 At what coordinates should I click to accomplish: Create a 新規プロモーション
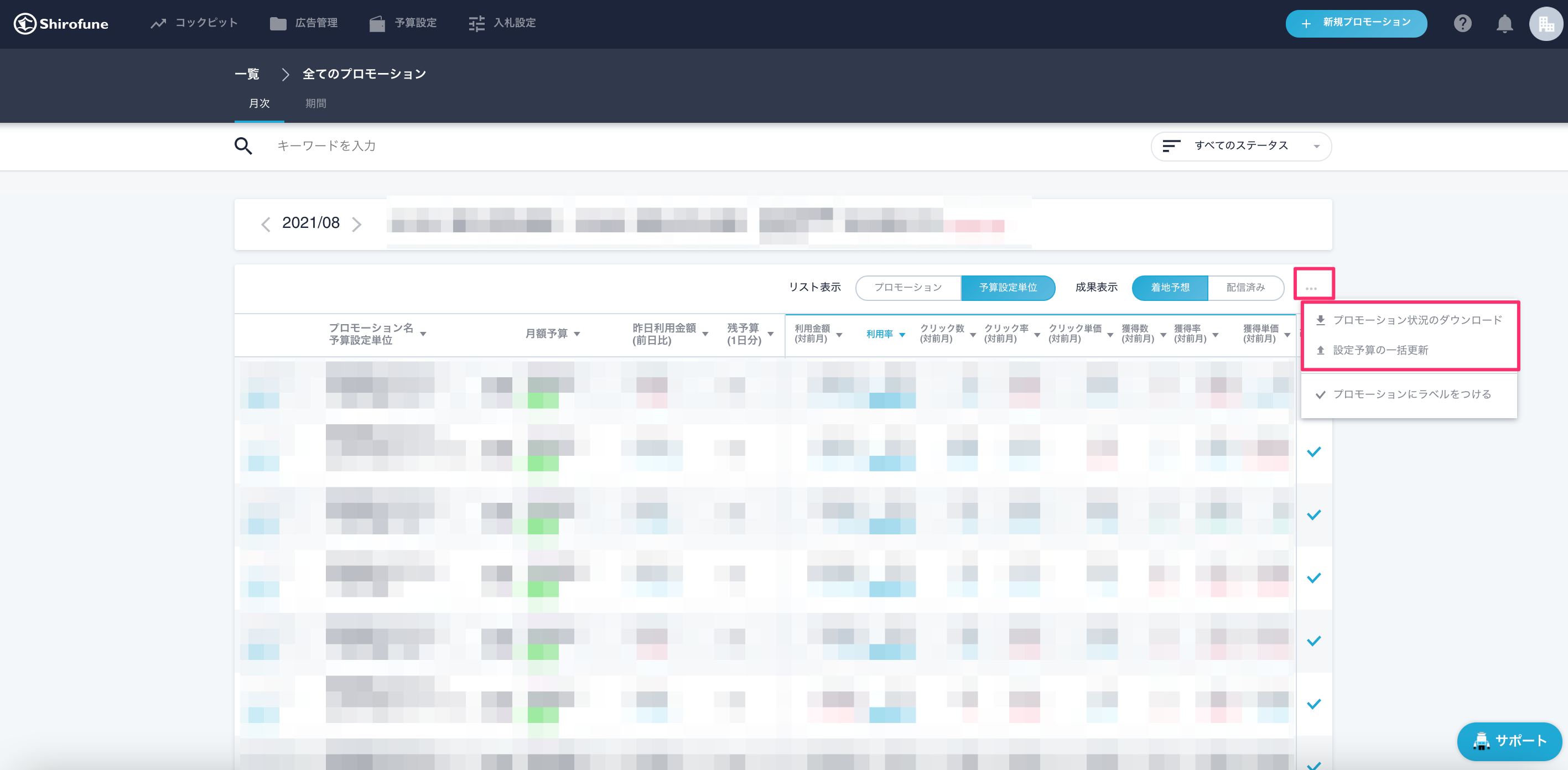pyautogui.click(x=1356, y=23)
